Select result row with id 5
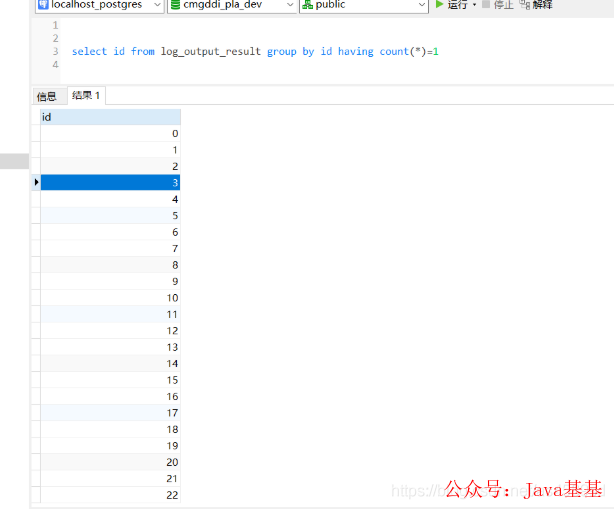Image resolution: width=614 pixels, height=509 pixels. [110, 216]
